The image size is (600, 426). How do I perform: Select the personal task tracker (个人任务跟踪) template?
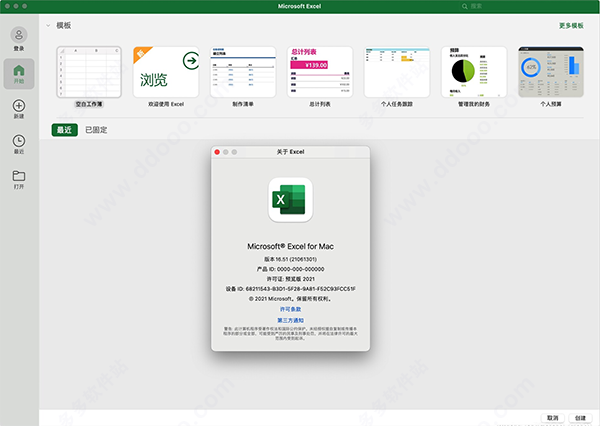point(397,72)
